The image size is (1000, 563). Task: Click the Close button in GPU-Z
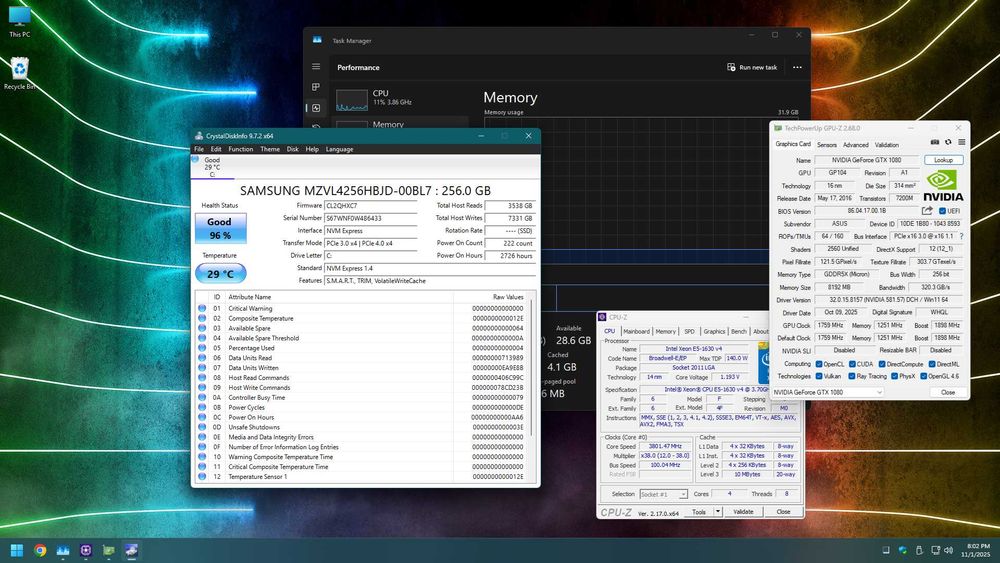click(948, 392)
